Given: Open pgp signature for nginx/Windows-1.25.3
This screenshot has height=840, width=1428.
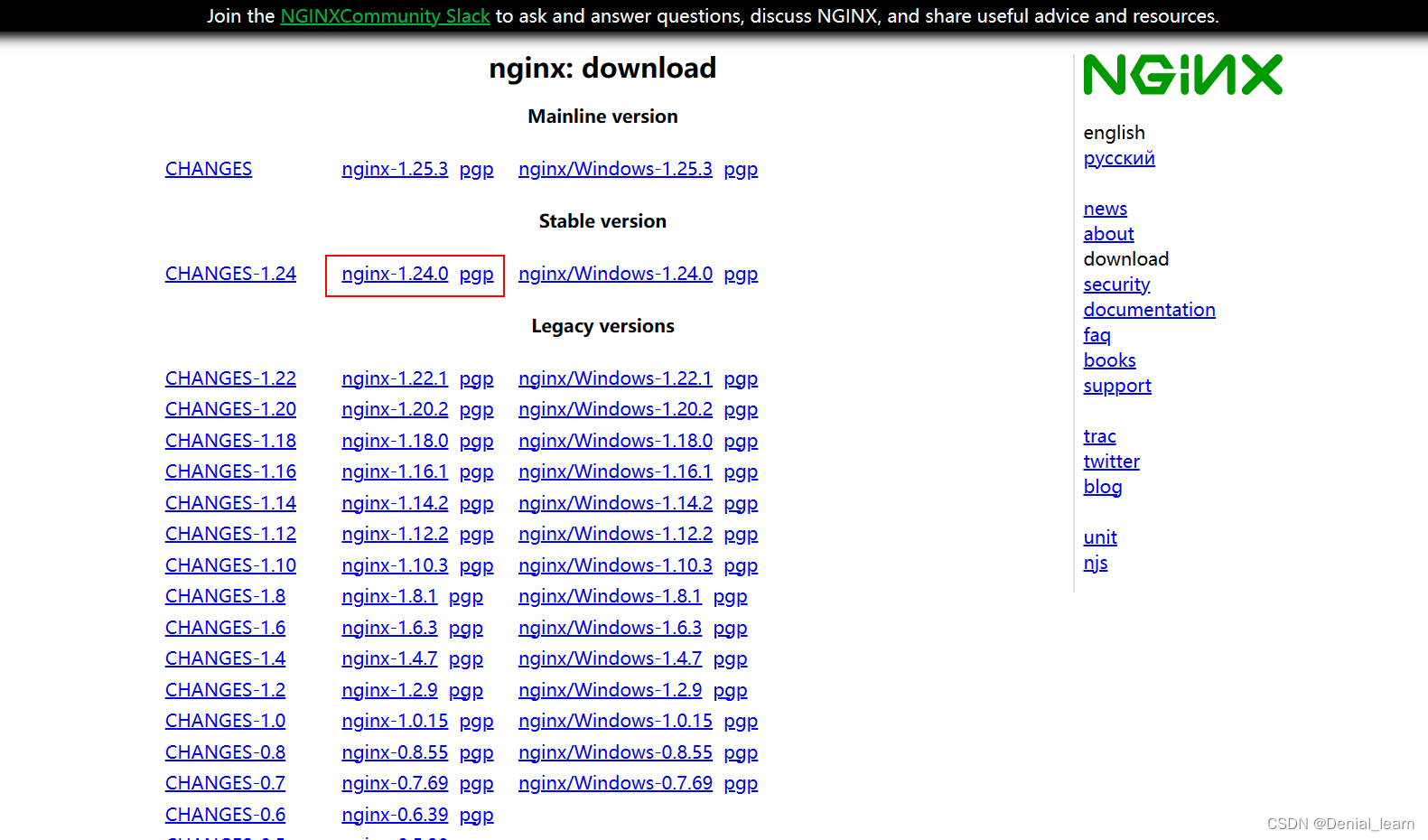Looking at the screenshot, I should (x=741, y=170).
